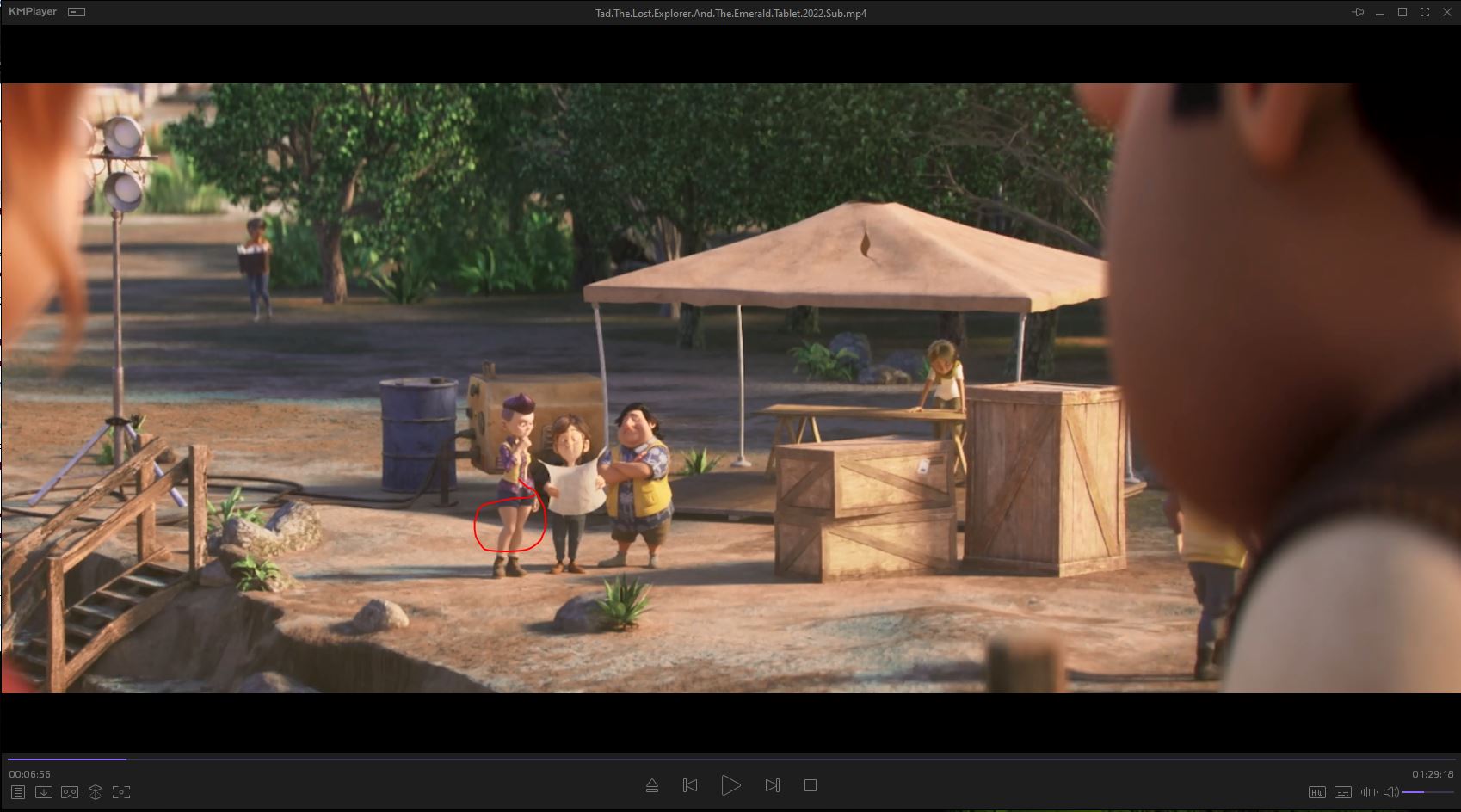
Task: Click the volume slider bar
Action: coord(1427,792)
